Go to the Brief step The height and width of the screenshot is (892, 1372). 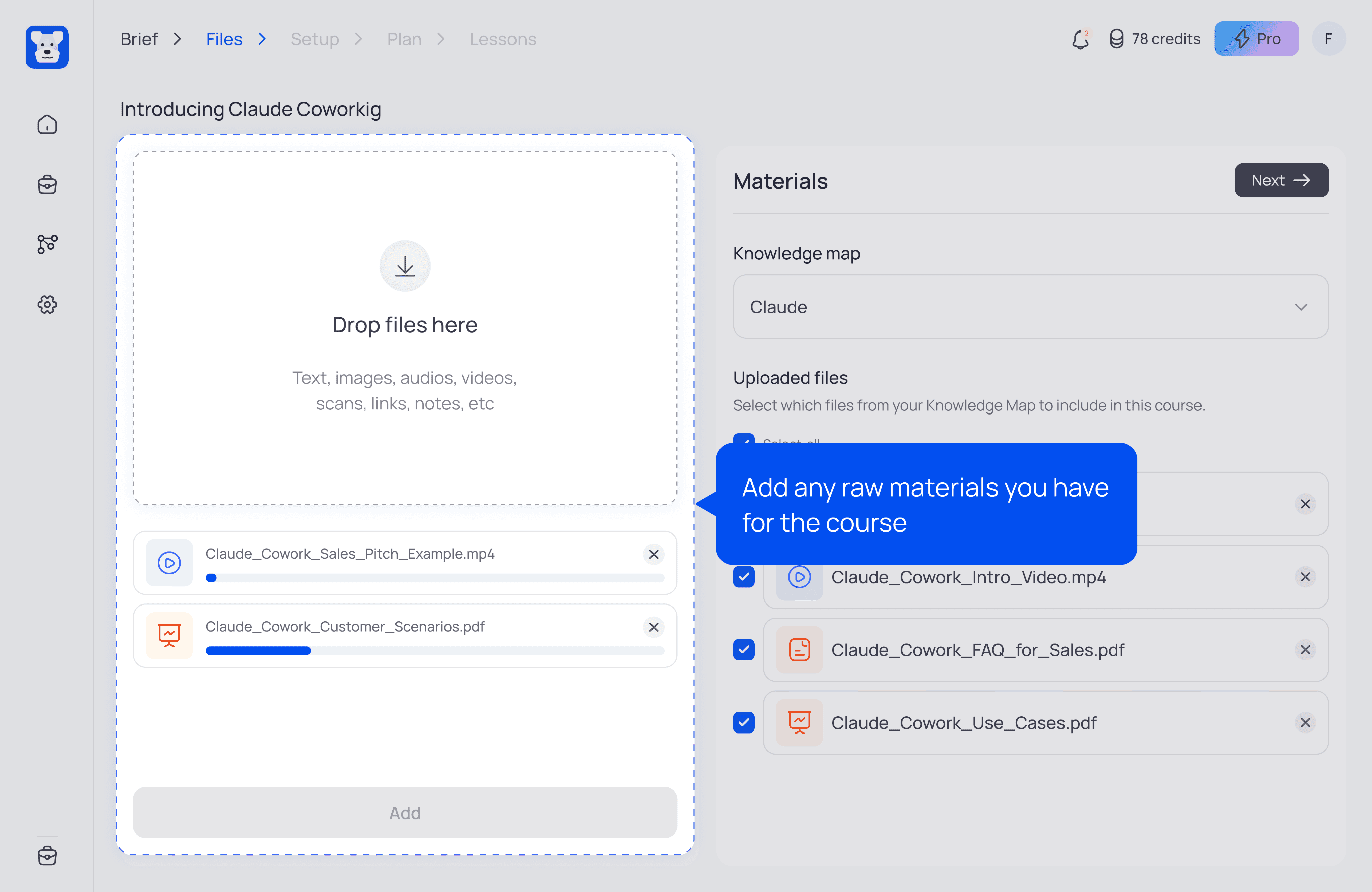139,39
